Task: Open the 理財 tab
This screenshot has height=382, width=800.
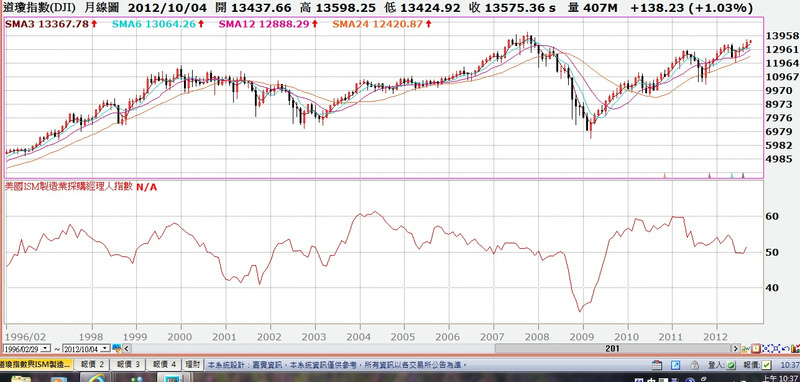Action: pyautogui.click(x=192, y=365)
